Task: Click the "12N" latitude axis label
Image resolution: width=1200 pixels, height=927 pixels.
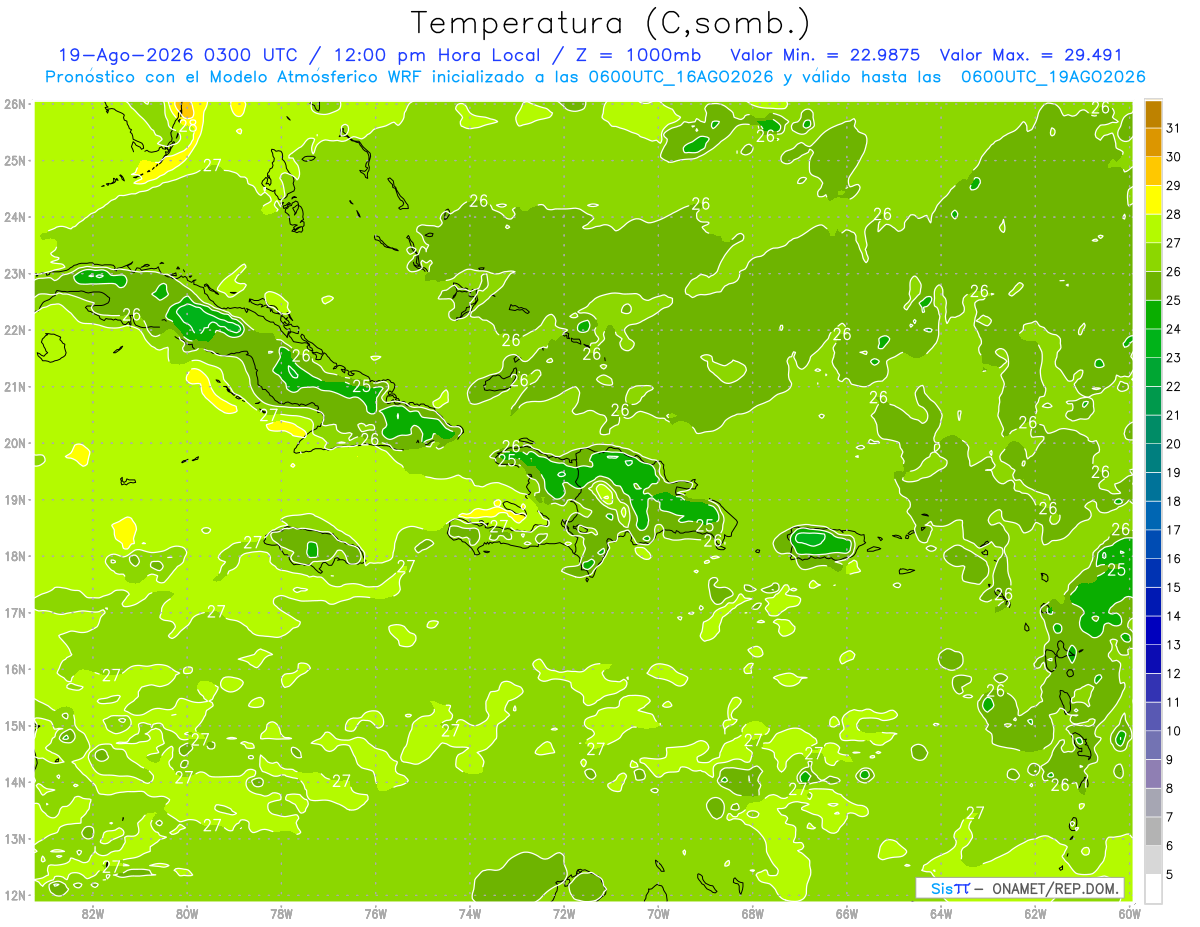Action: pyautogui.click(x=14, y=895)
